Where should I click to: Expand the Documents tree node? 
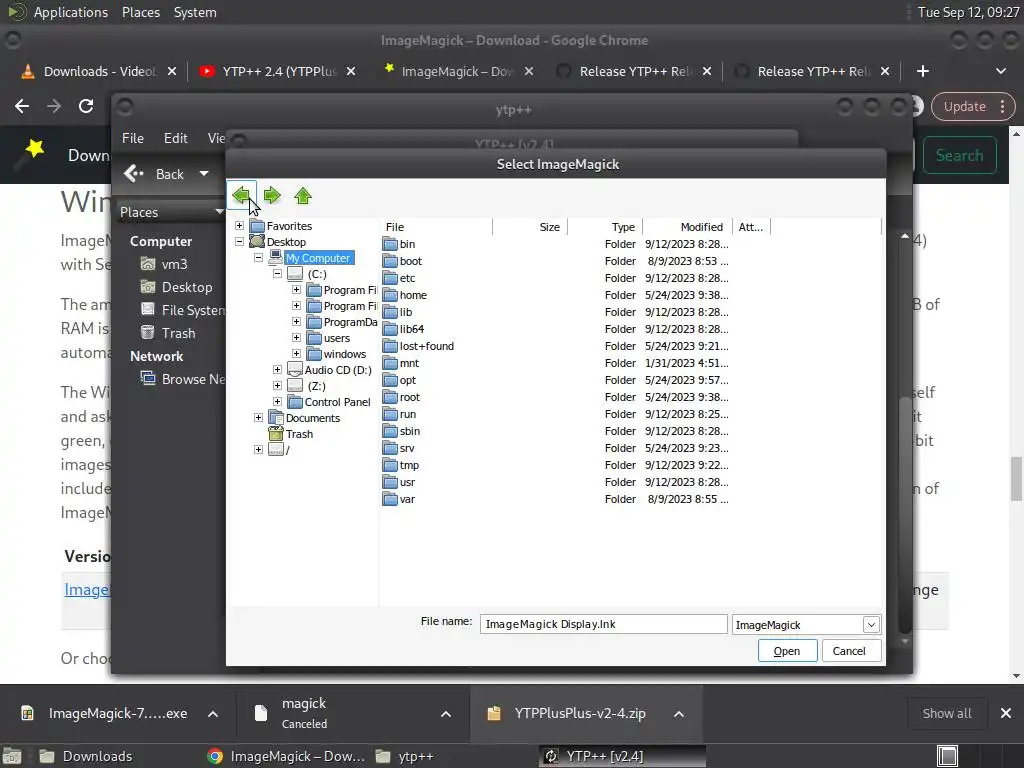[x=259, y=418]
